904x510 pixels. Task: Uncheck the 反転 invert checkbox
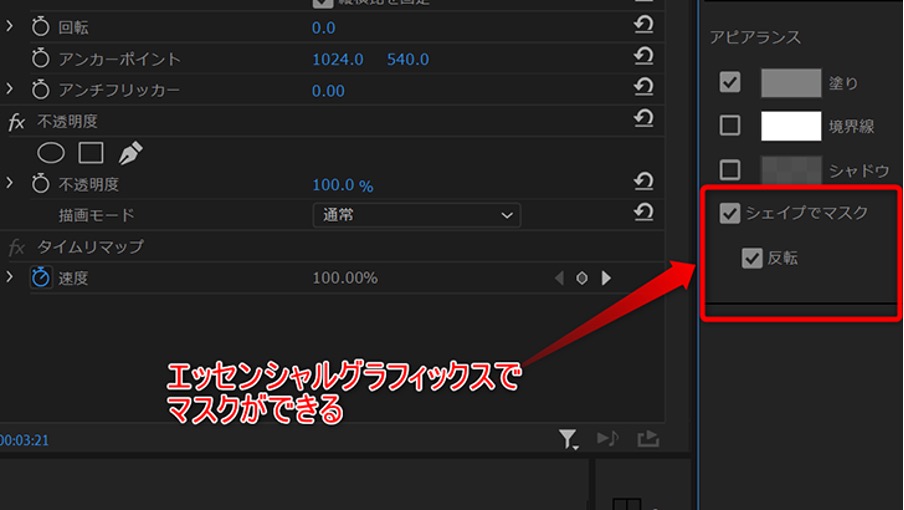point(752,258)
